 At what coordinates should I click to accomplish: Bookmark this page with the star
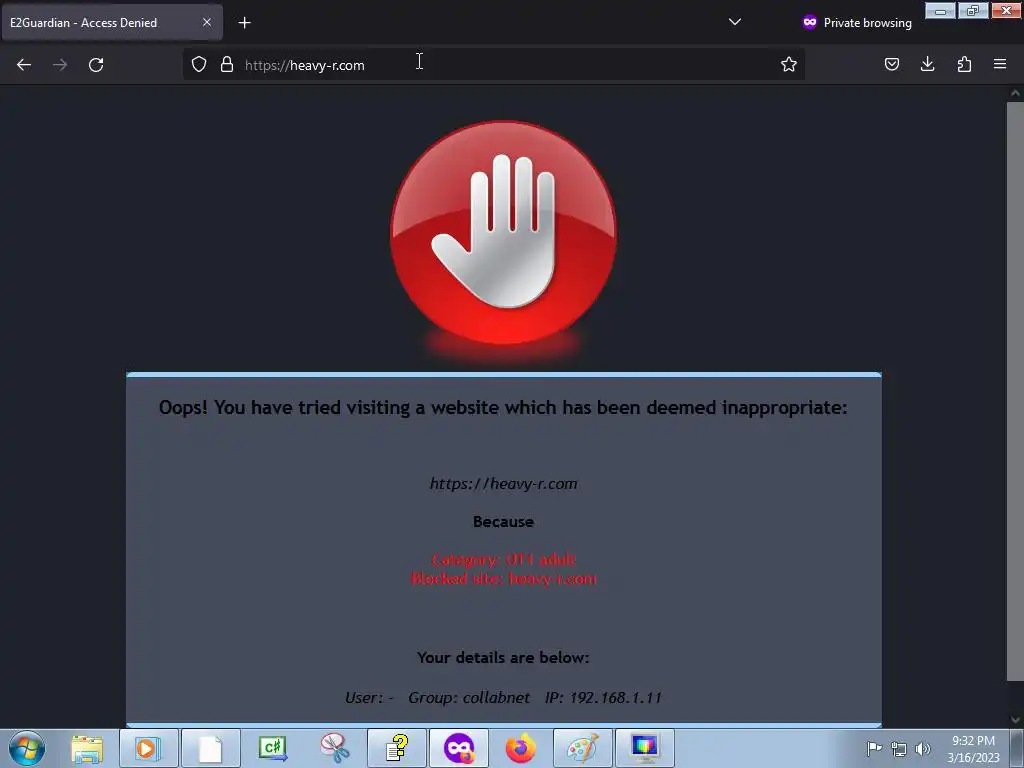[789, 64]
